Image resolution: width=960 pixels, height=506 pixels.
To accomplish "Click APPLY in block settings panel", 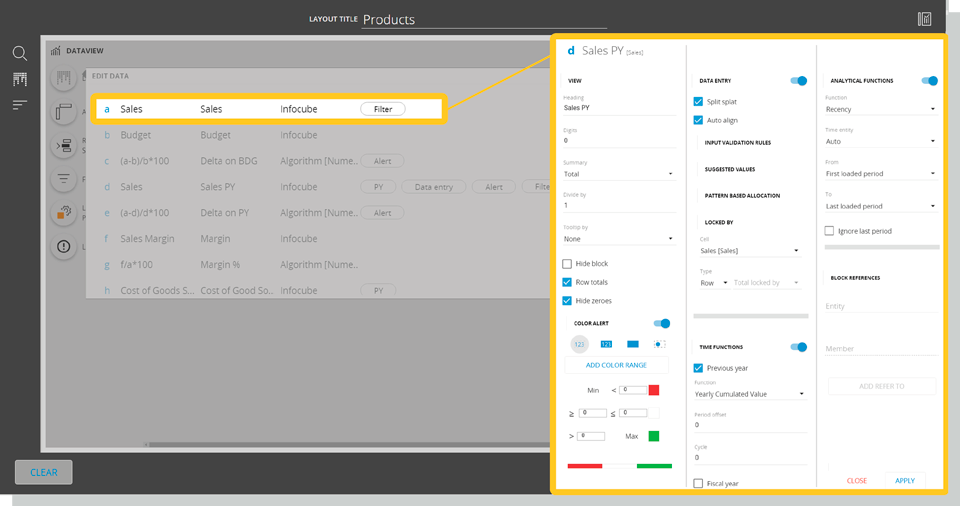I will (x=905, y=481).
